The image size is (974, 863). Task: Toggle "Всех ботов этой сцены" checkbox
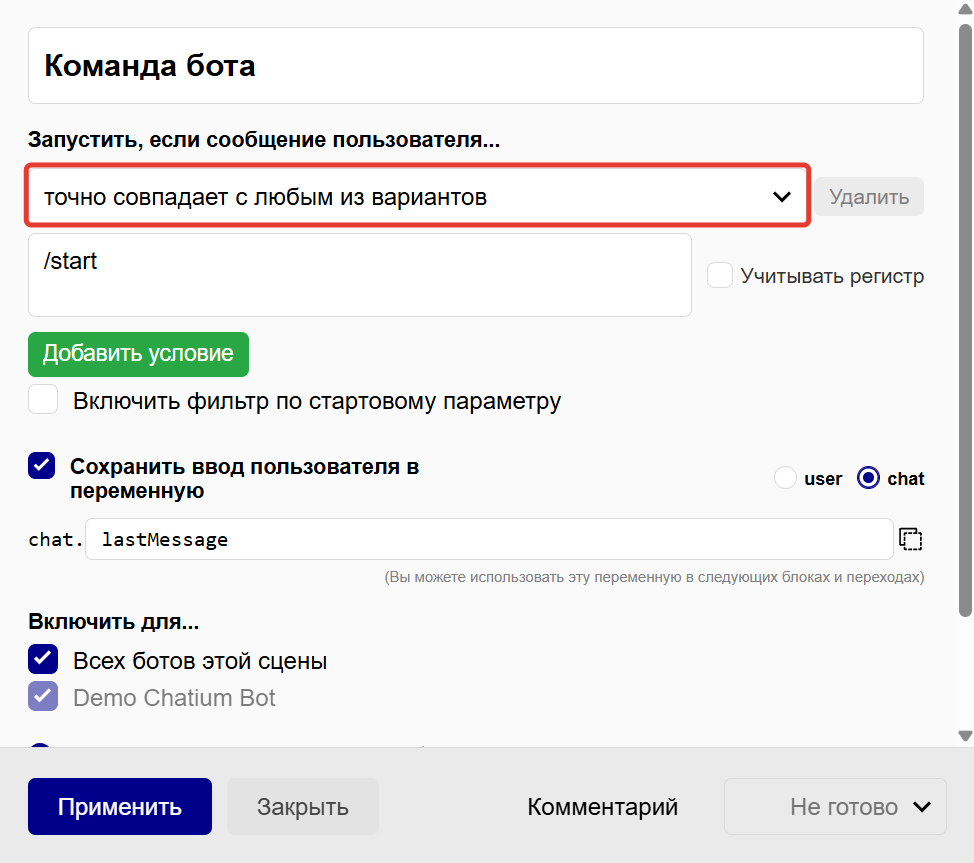(43, 660)
